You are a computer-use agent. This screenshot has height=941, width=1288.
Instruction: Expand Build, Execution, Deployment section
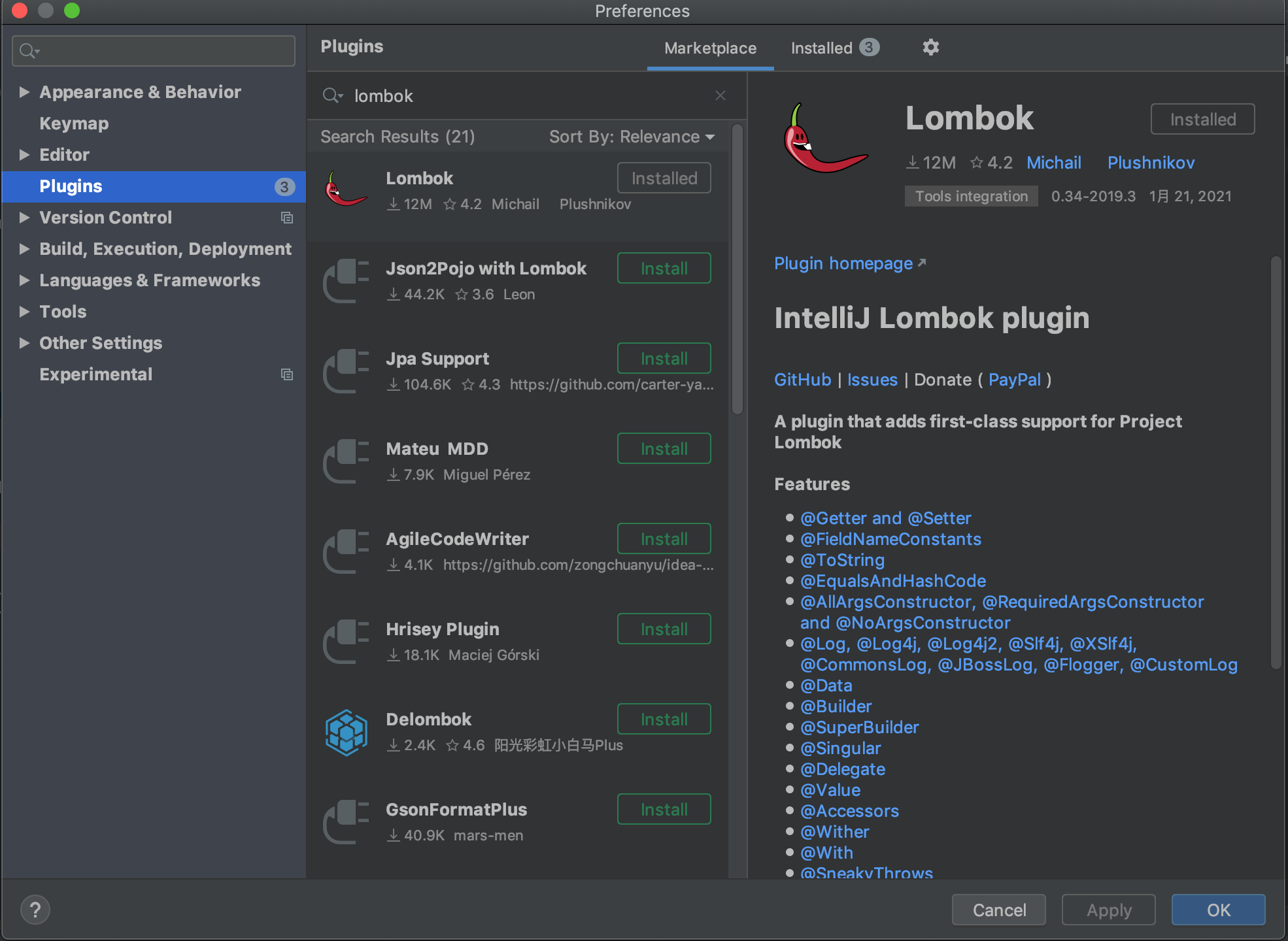tap(24, 249)
